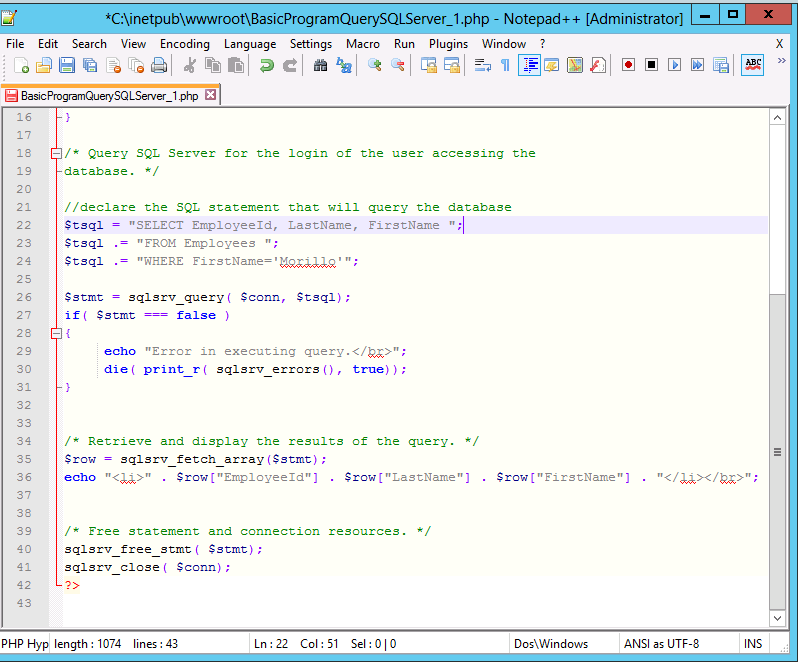Click the Undo arrow icon
Screen dimensions: 798x662
(x=266, y=65)
